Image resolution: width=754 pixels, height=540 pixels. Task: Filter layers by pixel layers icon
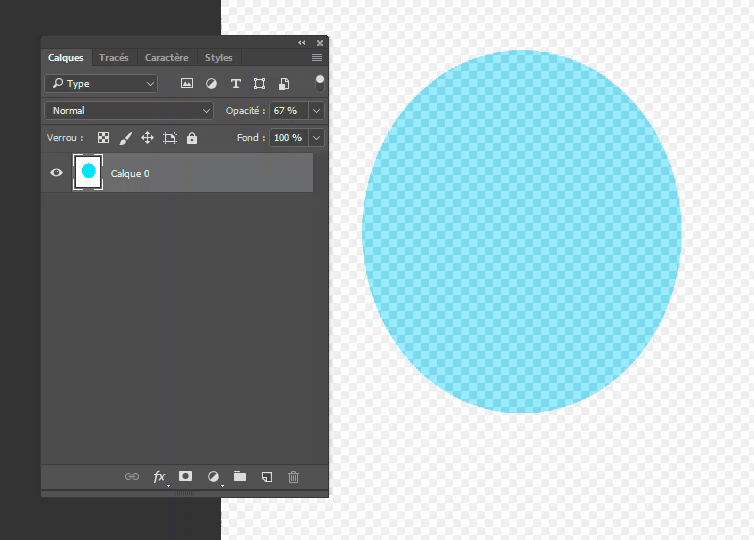(x=187, y=84)
